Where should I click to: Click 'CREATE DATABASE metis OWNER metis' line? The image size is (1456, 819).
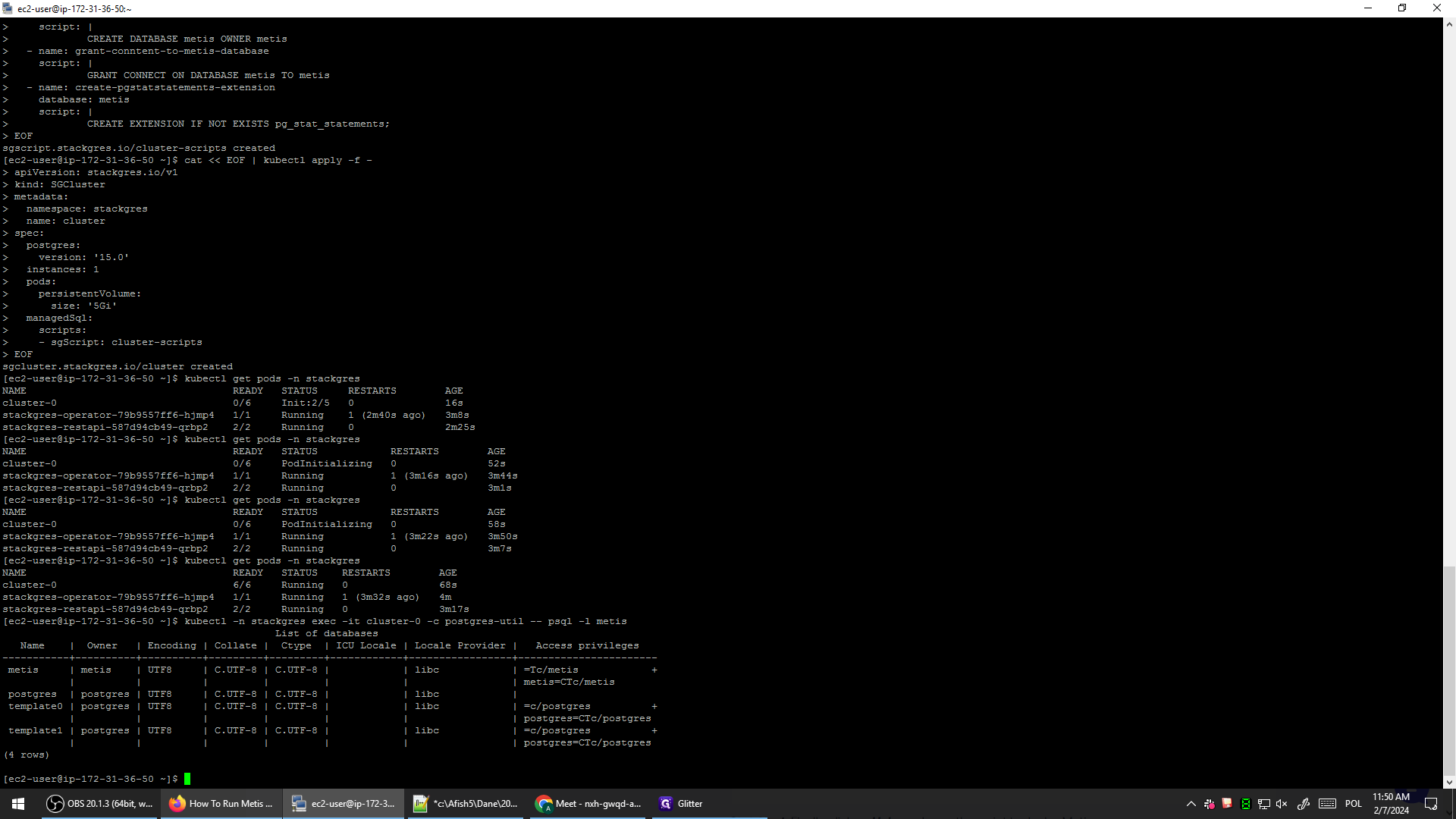(x=187, y=39)
